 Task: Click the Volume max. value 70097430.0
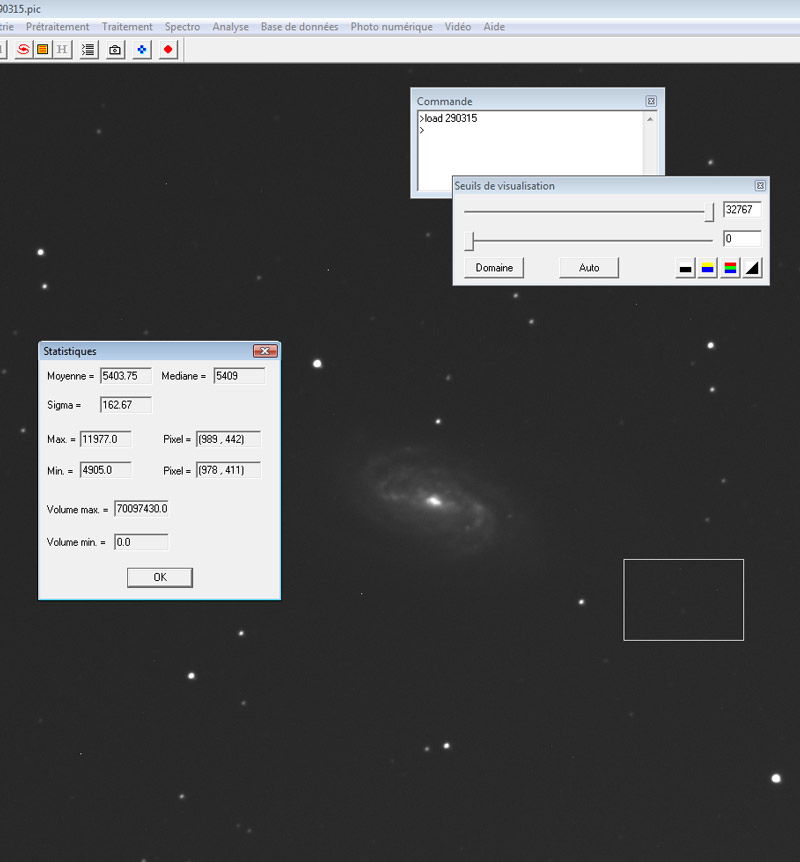pyautogui.click(x=141, y=509)
